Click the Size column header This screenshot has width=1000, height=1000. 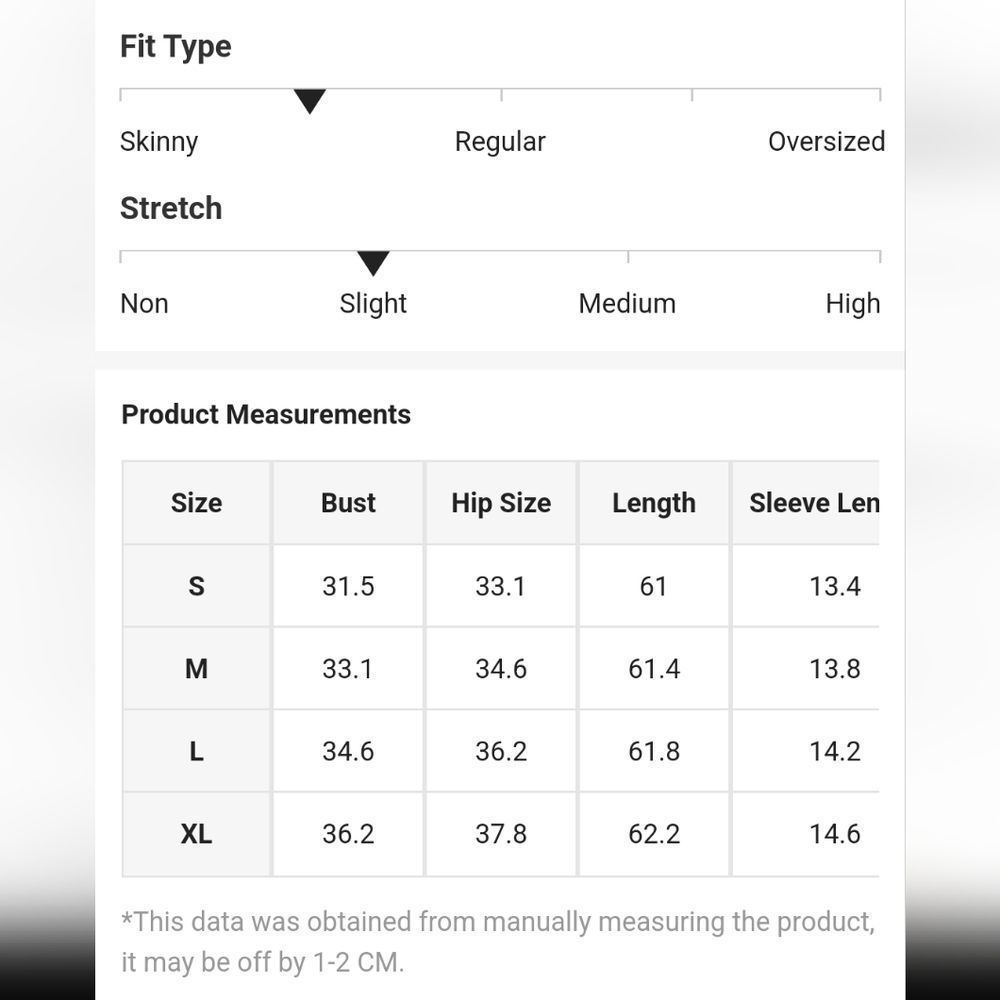(x=196, y=503)
